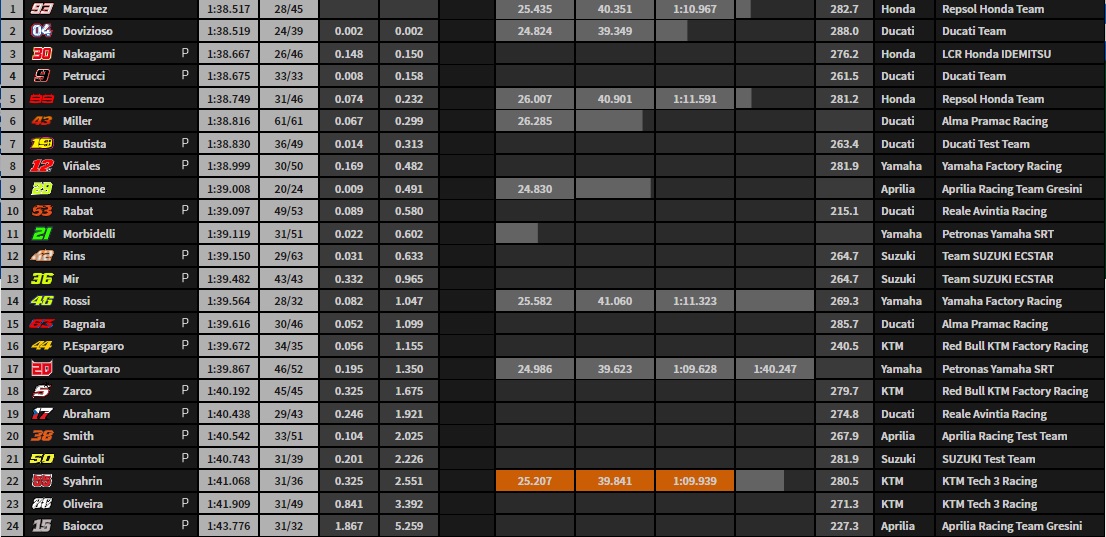Click Bautista's number 19 badge
The height and width of the screenshot is (537, 1106).
pyautogui.click(x=42, y=144)
